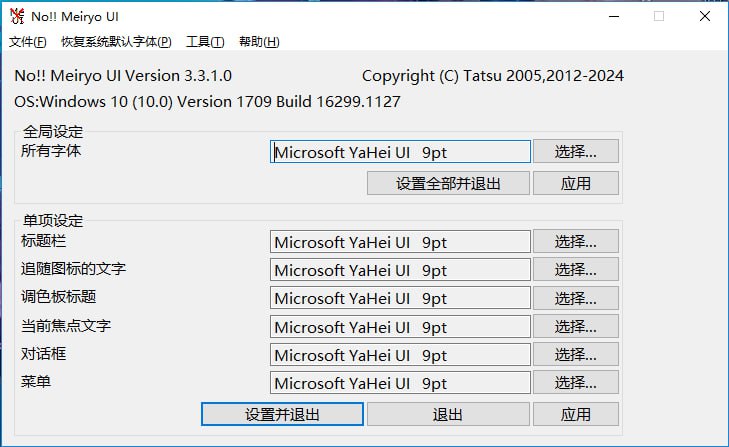Click 选择... button for 当前焦点文字
This screenshot has width=729, height=447.
coord(576,326)
